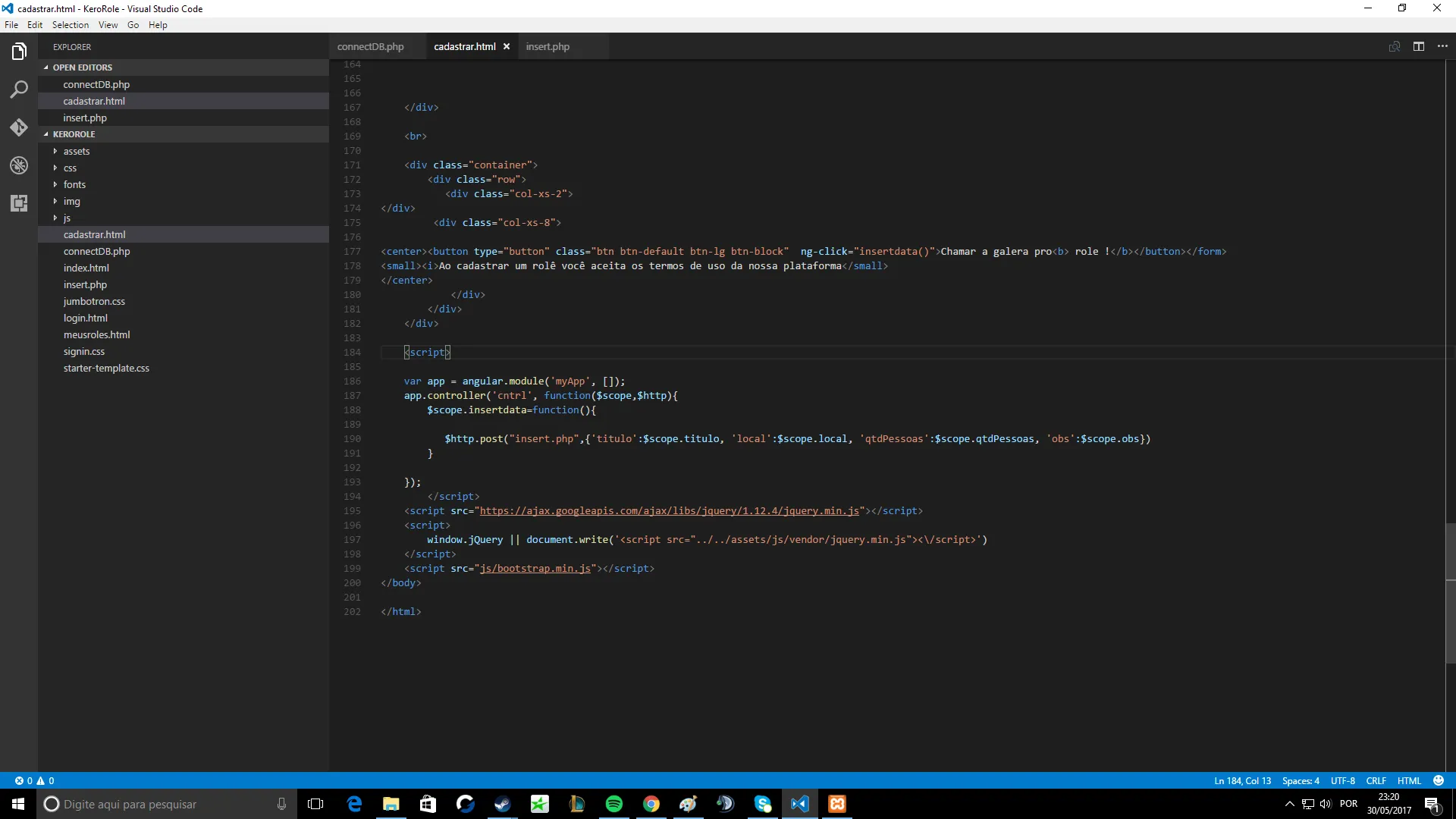Click the feedback smiley in status bar
The image size is (1456, 819).
pos(1439,780)
